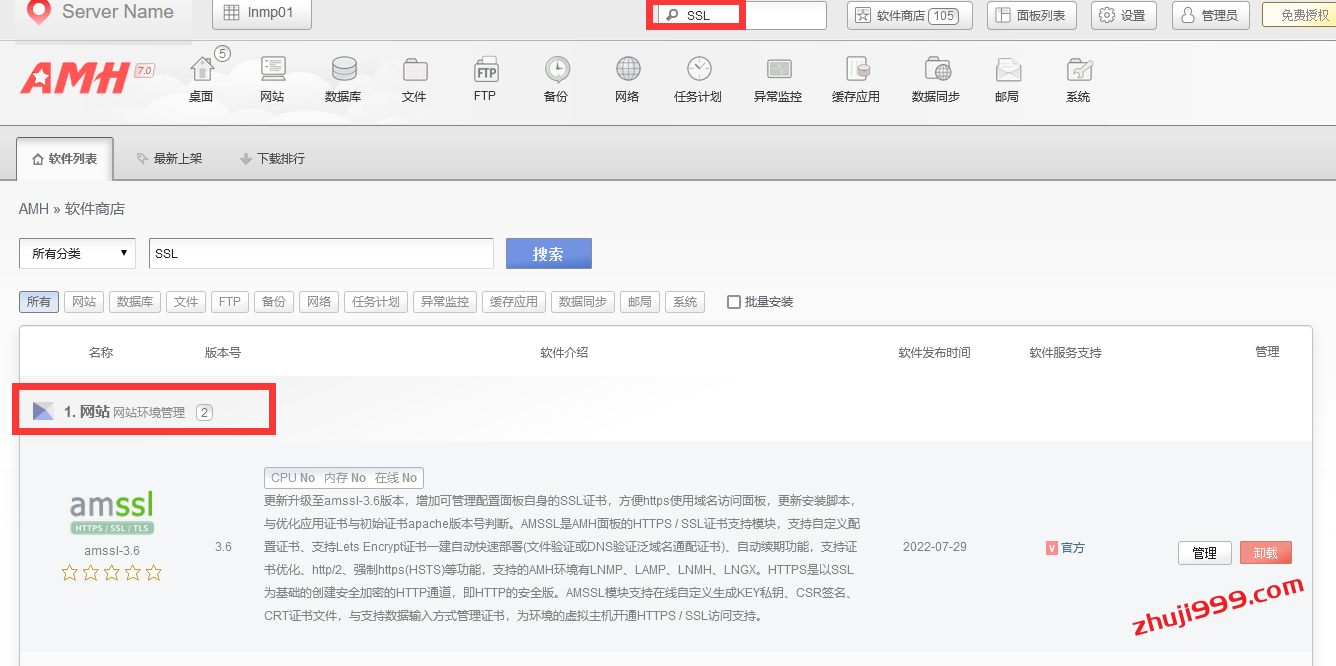Click 卸载 to uninstall amssl-3.6
The width and height of the screenshot is (1336, 666).
click(x=1265, y=553)
